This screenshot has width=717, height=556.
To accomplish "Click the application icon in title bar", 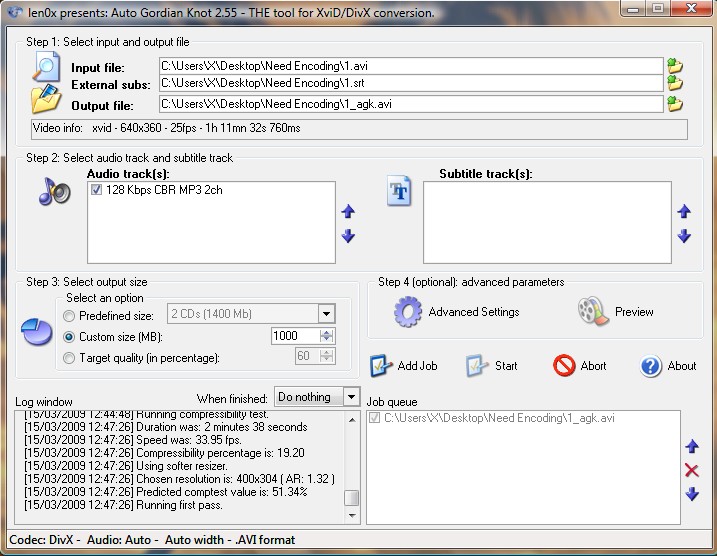I will tap(14, 11).
